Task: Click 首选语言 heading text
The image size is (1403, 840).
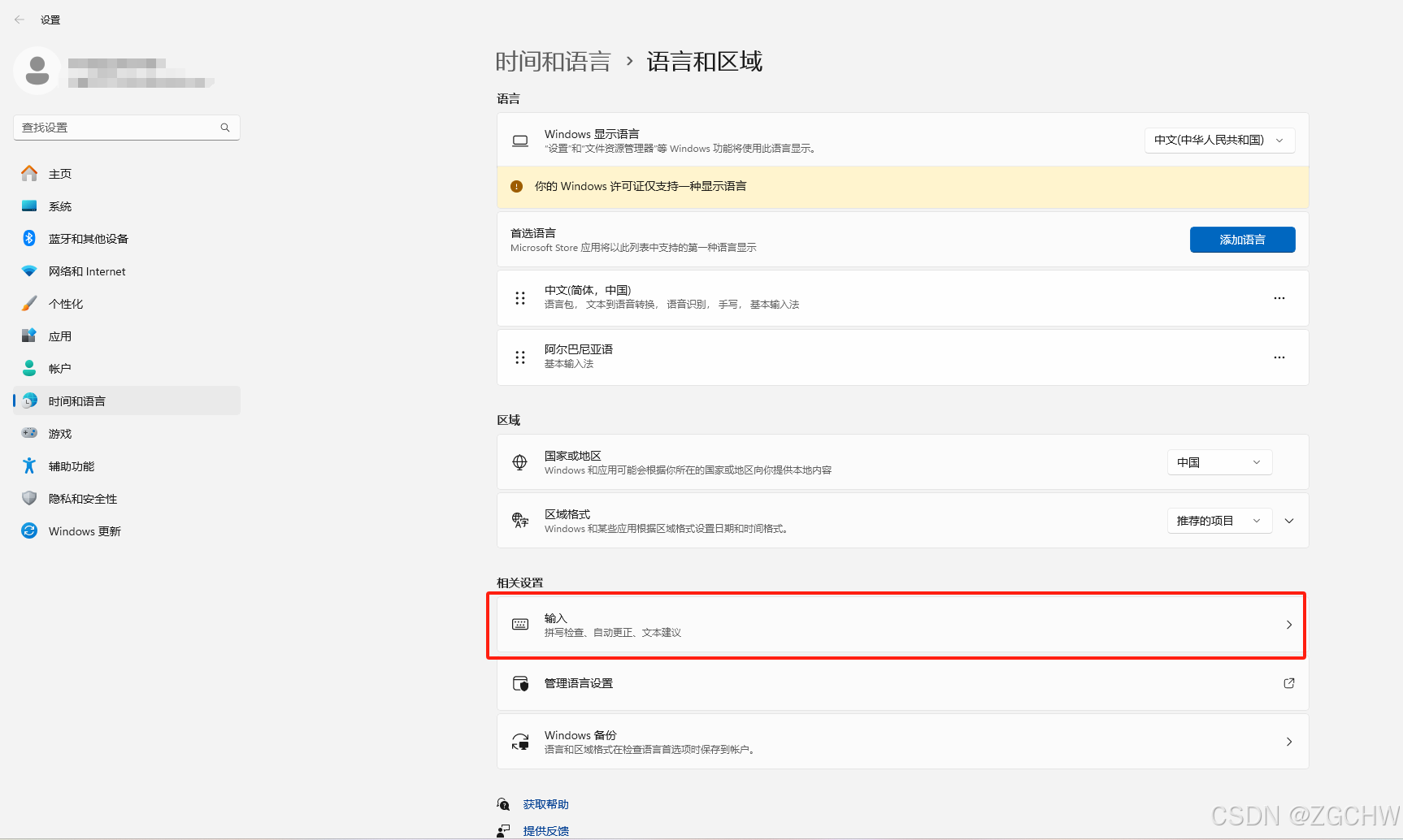Action: pos(533,233)
